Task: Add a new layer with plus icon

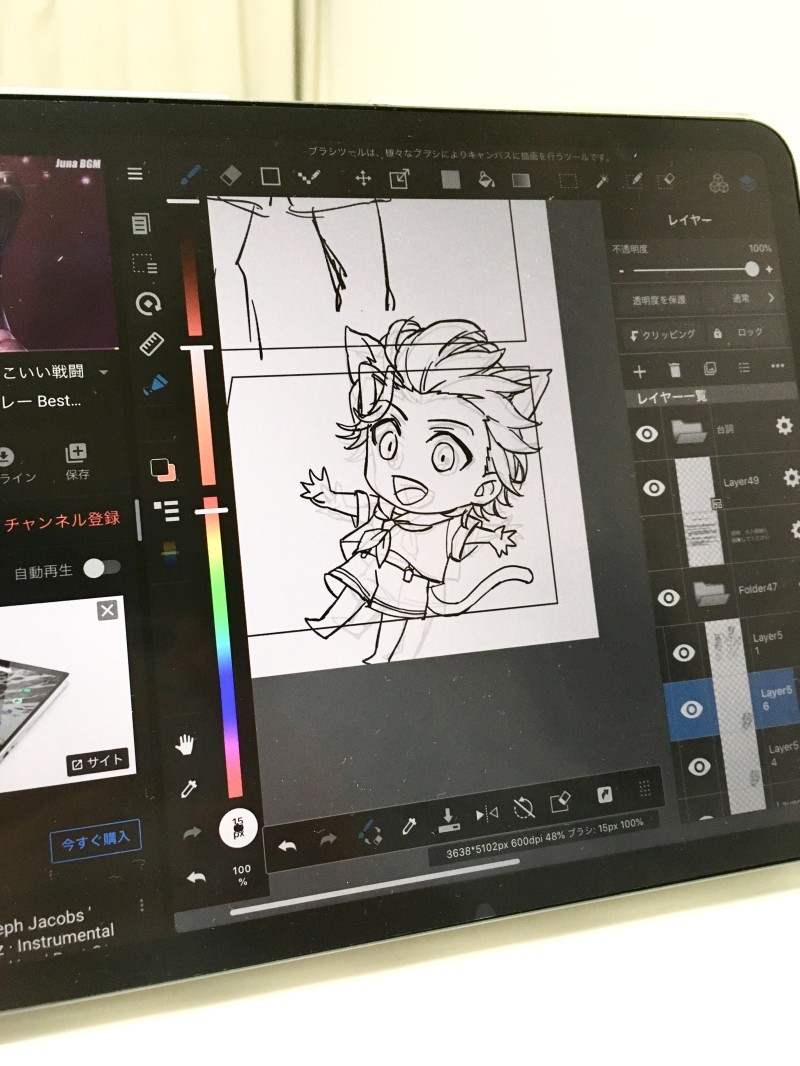Action: (640, 371)
